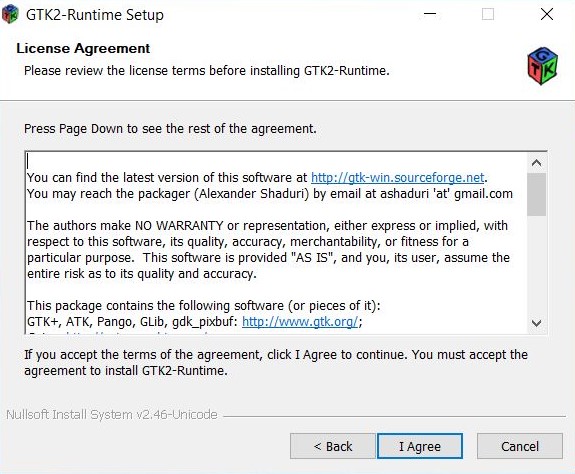The image size is (575, 474).
Task: Go back with the < Back button
Action: click(x=333, y=446)
